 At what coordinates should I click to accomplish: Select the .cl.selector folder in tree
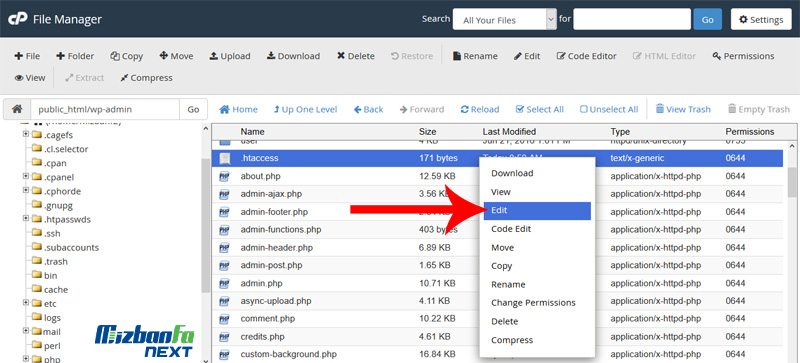tap(66, 149)
